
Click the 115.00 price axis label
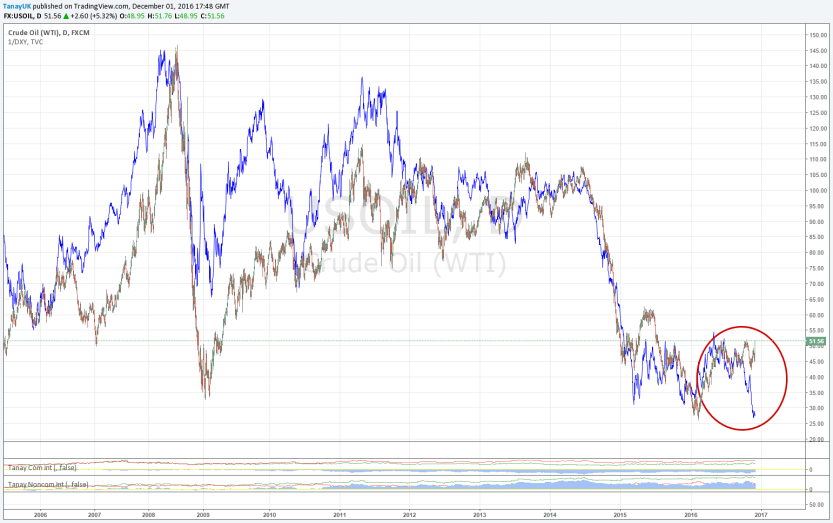point(818,144)
